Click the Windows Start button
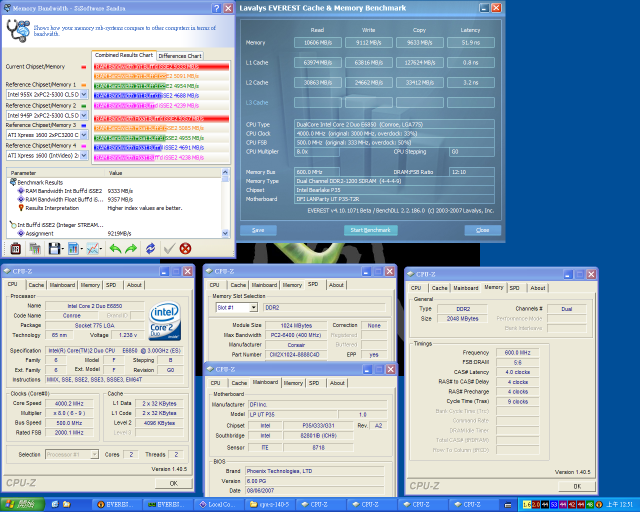Image resolution: width=640 pixels, height=512 pixels. 22,504
